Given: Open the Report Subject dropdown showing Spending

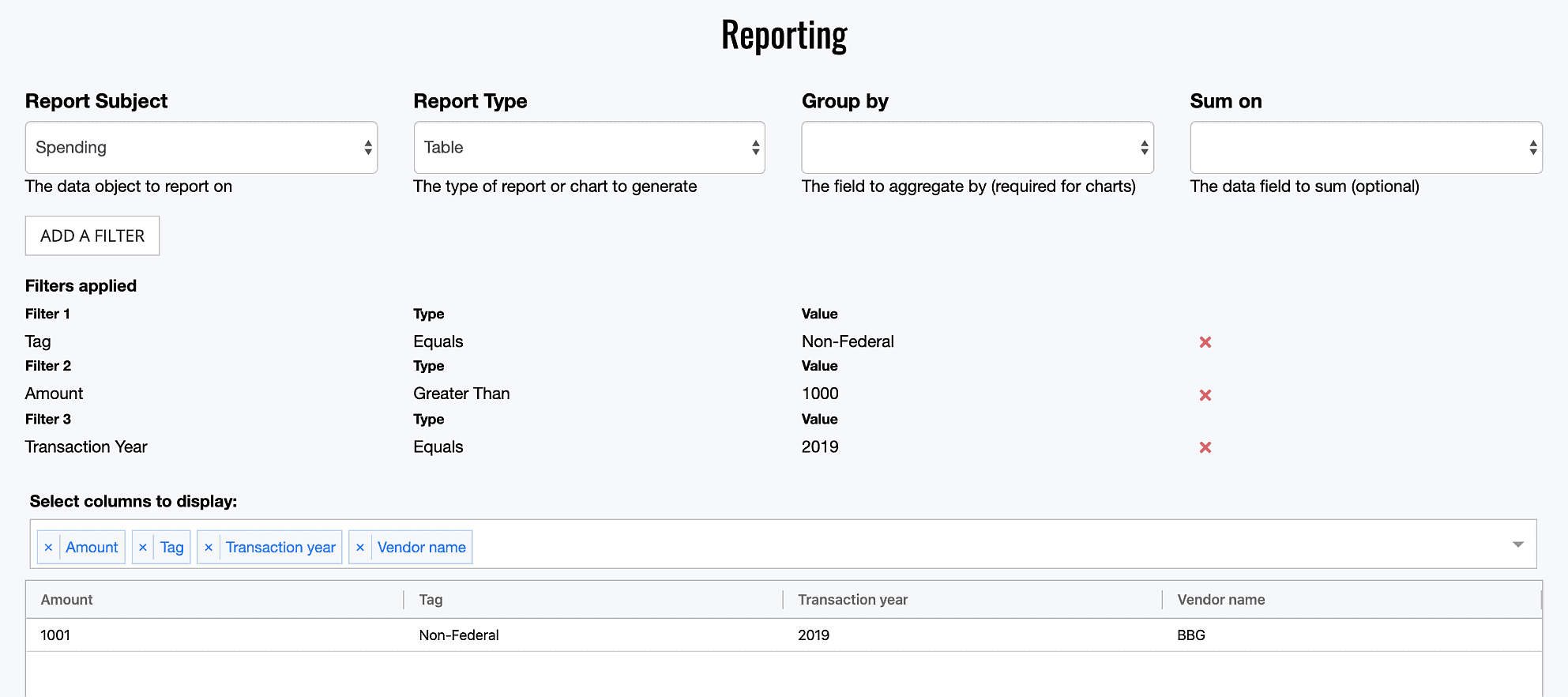Looking at the screenshot, I should point(201,148).
